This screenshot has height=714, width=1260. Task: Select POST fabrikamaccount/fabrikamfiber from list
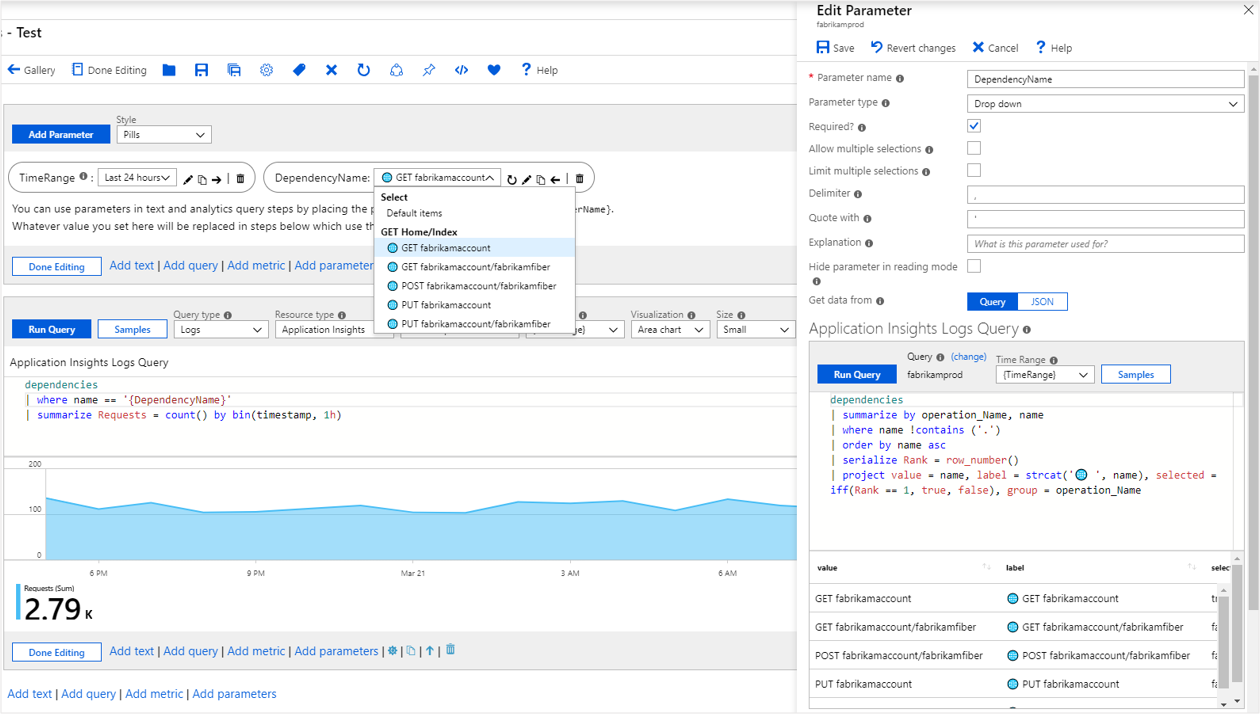478,286
